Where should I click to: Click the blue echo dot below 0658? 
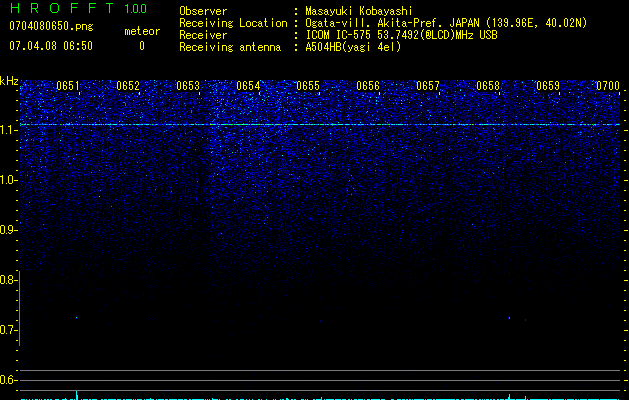(x=509, y=318)
